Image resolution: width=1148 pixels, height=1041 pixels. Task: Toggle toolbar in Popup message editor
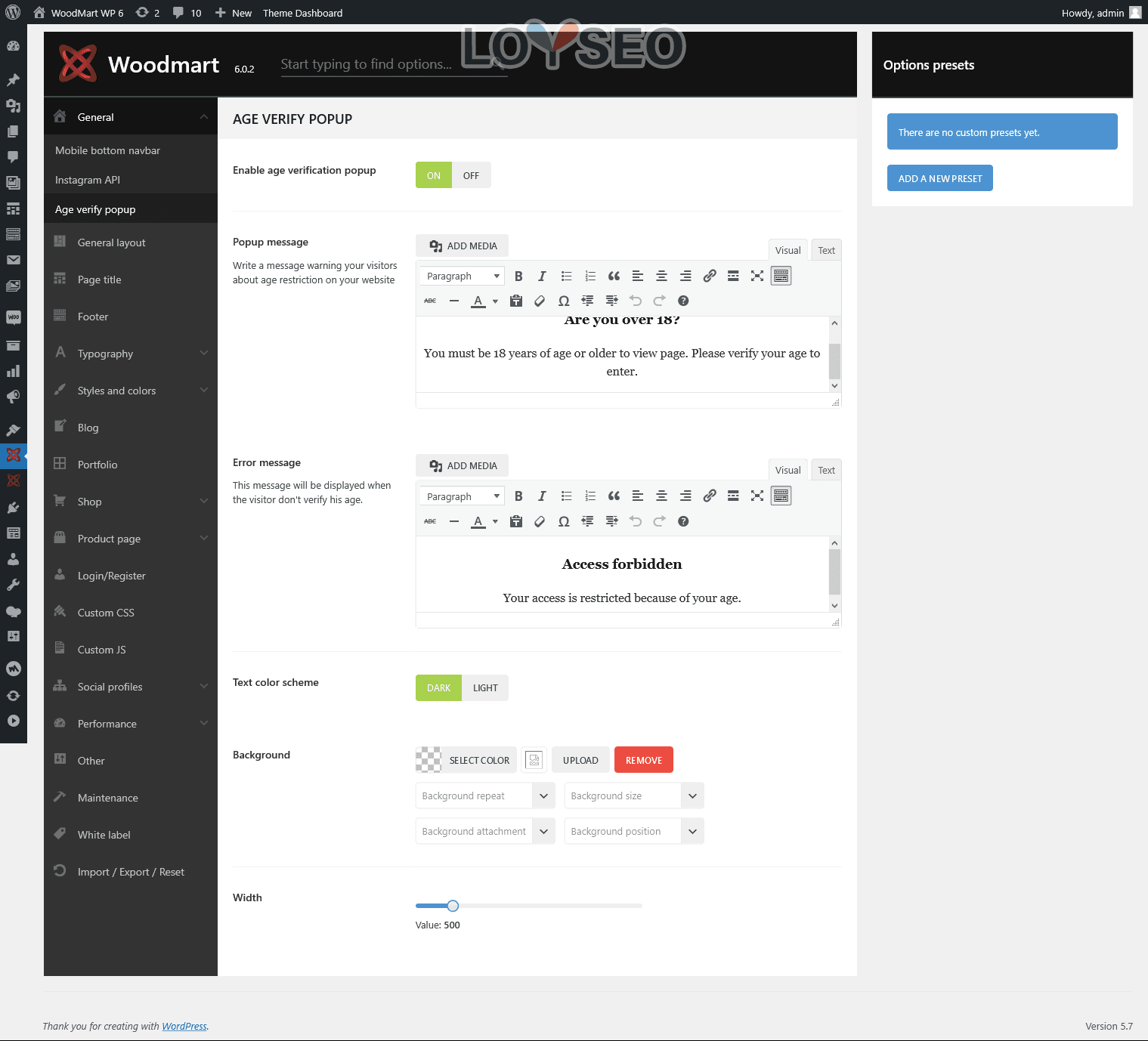(x=781, y=276)
